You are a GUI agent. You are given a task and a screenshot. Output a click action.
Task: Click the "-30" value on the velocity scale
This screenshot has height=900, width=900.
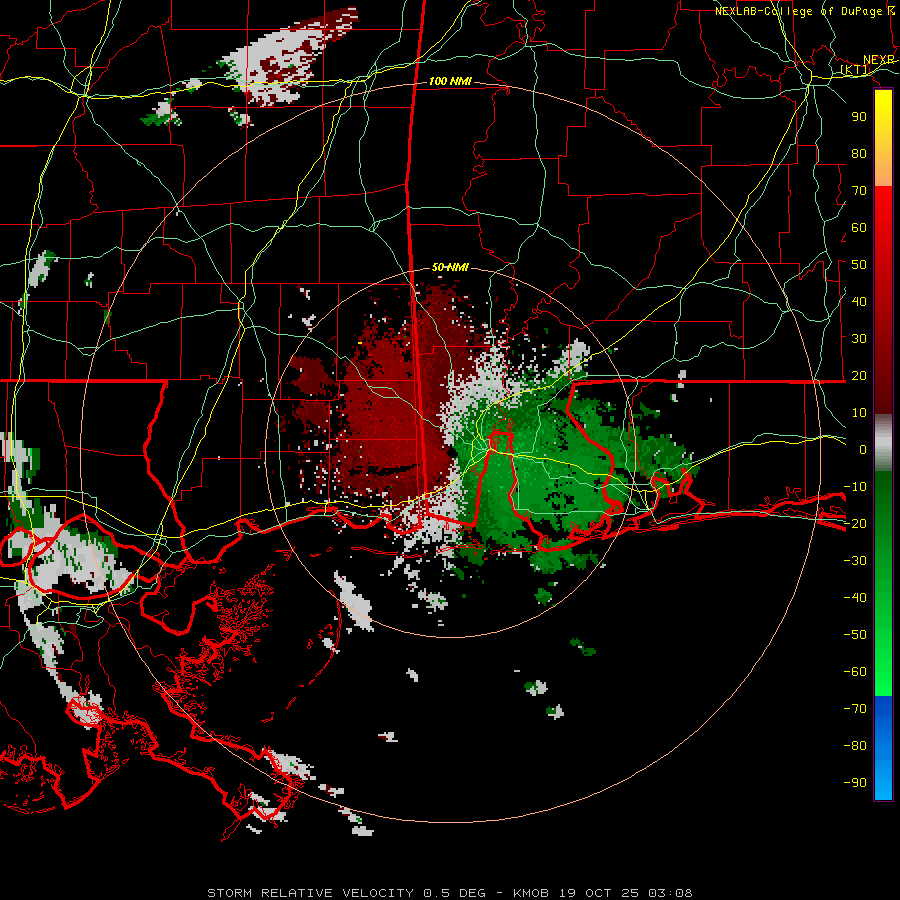(855, 561)
